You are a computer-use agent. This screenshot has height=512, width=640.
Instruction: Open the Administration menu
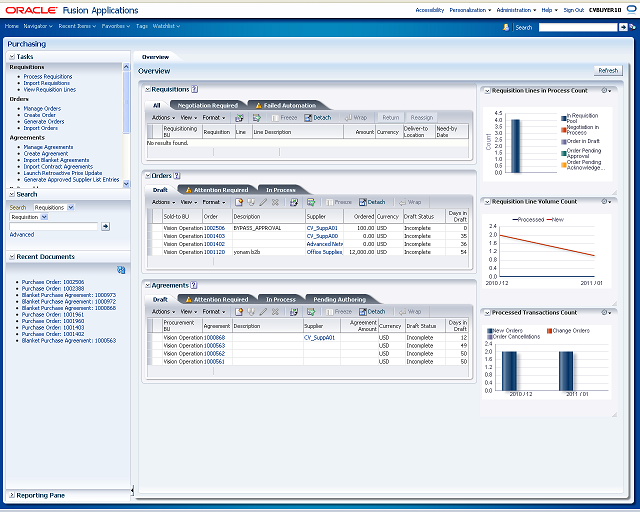516,10
